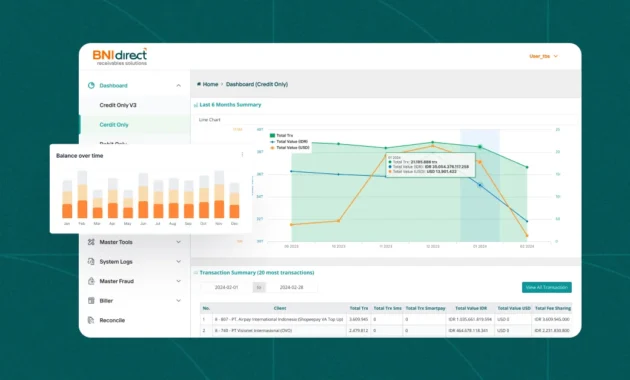Screen dimensions: 630x380
Task: Click the Total Trx Smartpay column header
Action: (x=425, y=308)
